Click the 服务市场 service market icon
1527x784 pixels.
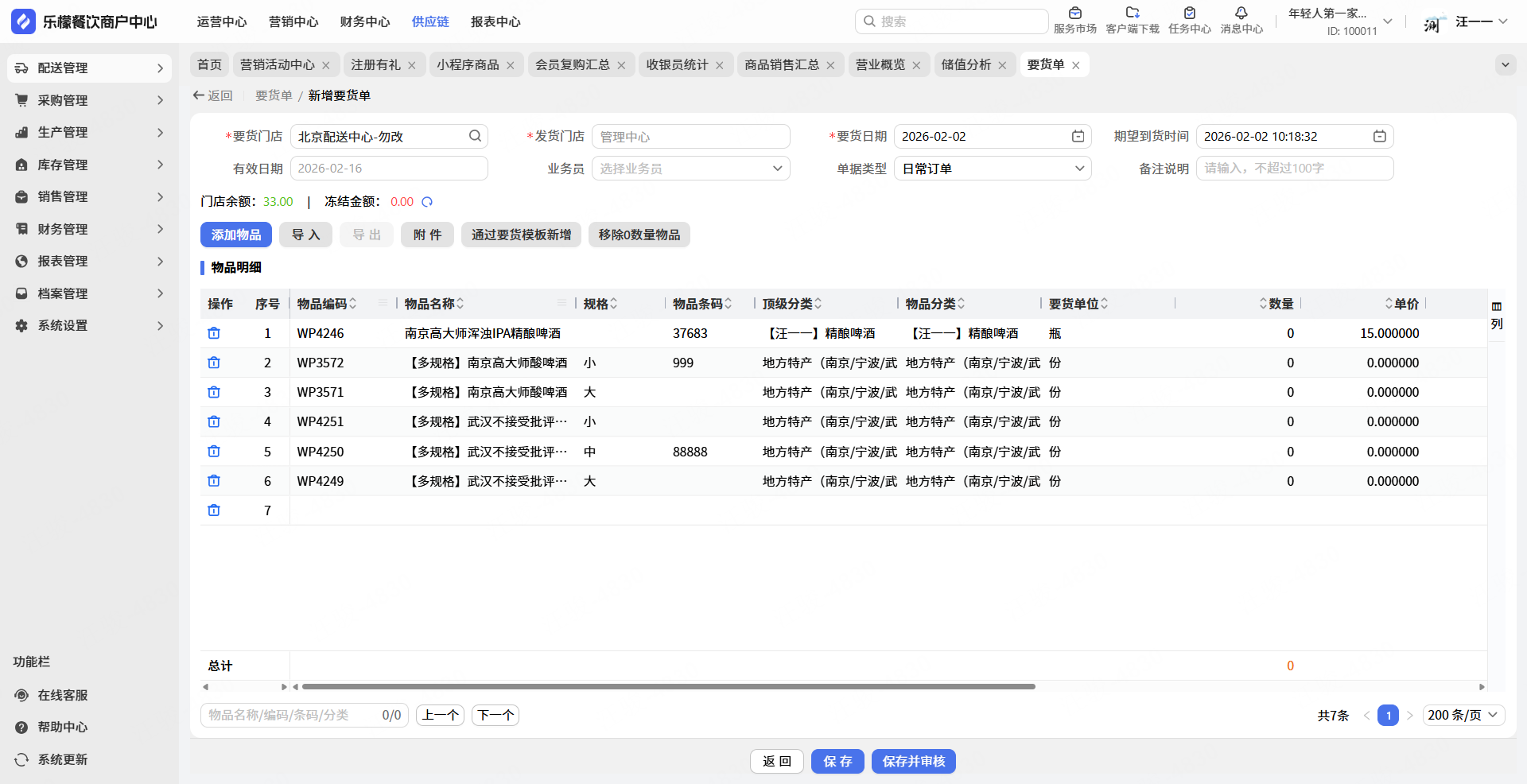[x=1074, y=14]
